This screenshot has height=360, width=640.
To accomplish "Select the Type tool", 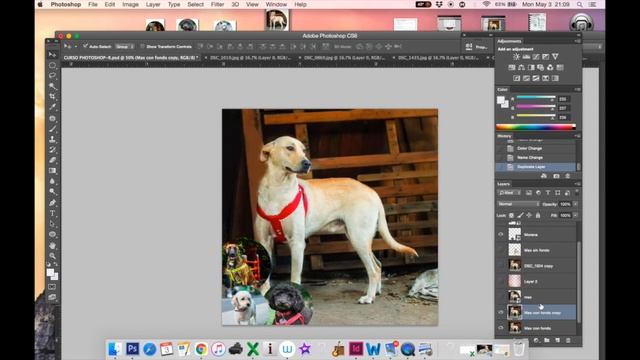I will point(52,213).
